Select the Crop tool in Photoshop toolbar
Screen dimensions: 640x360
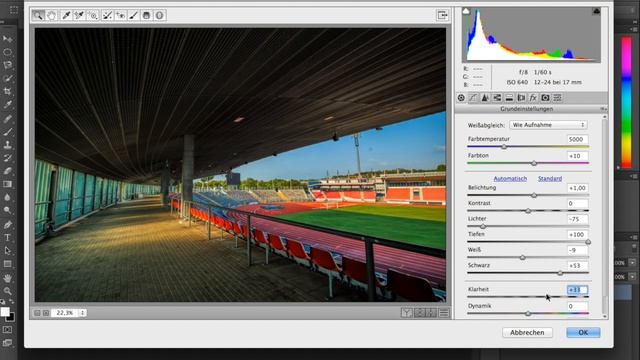point(7,91)
